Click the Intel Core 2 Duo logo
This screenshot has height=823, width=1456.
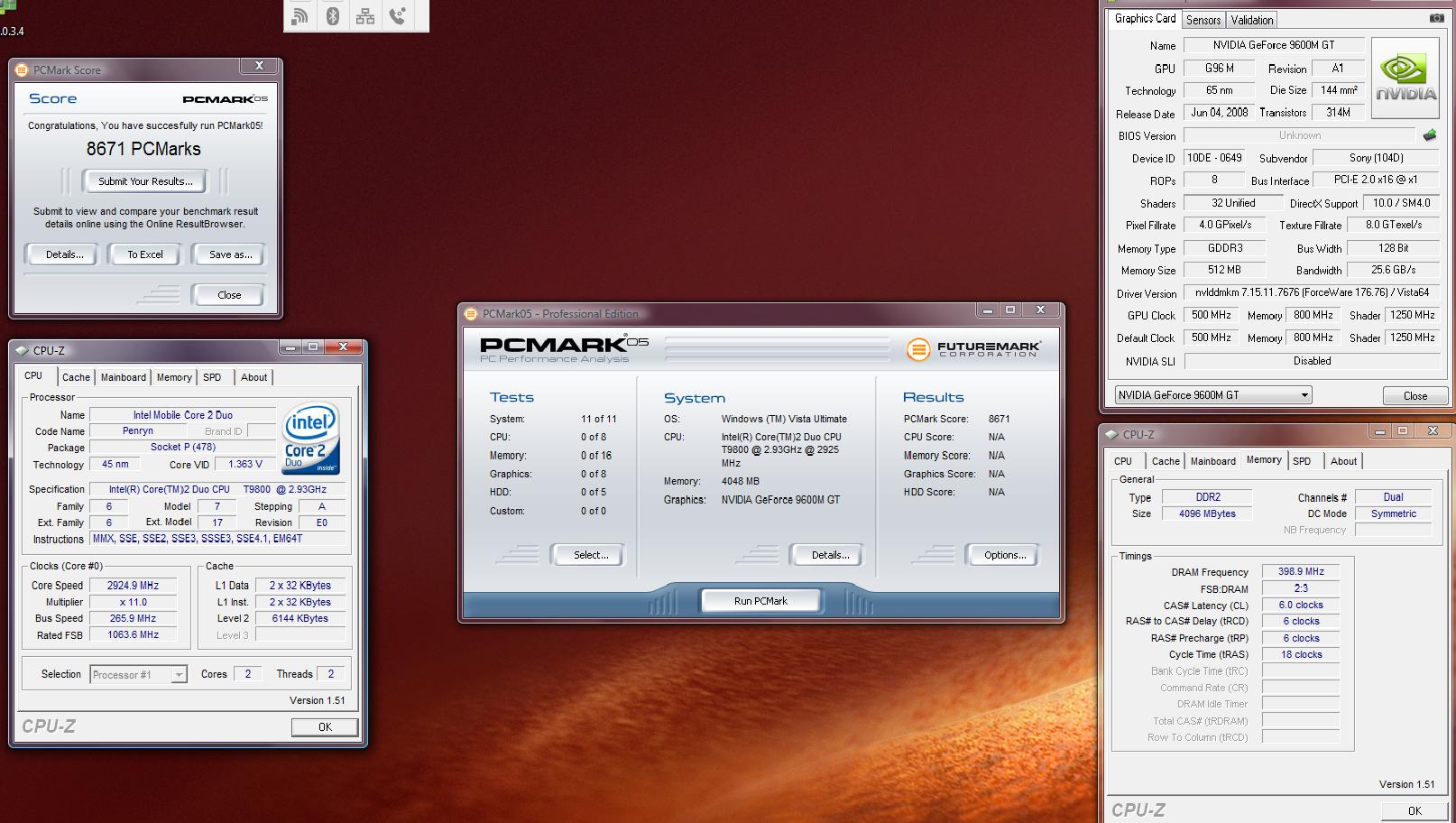(x=311, y=439)
